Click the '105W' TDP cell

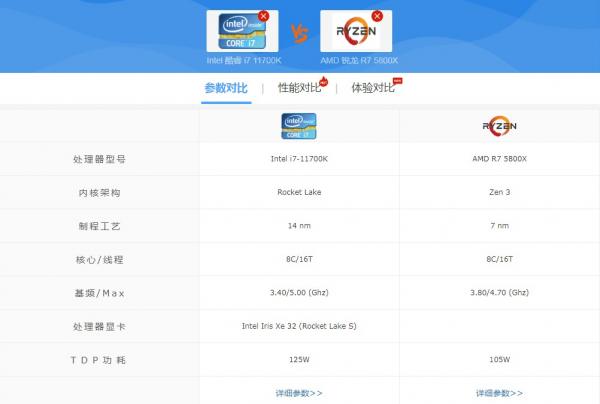point(499,360)
